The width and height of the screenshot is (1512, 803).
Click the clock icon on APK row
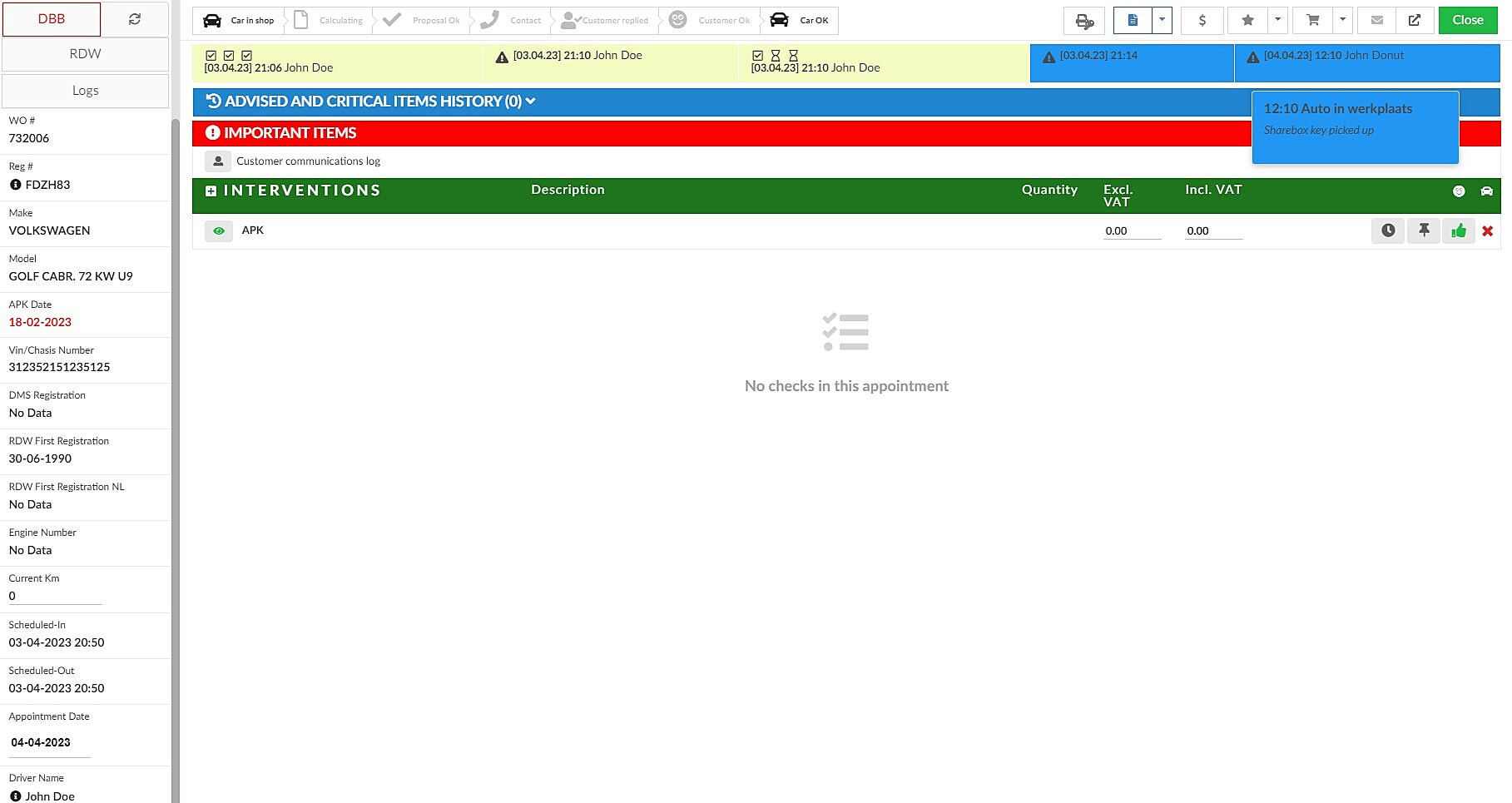pos(1388,230)
